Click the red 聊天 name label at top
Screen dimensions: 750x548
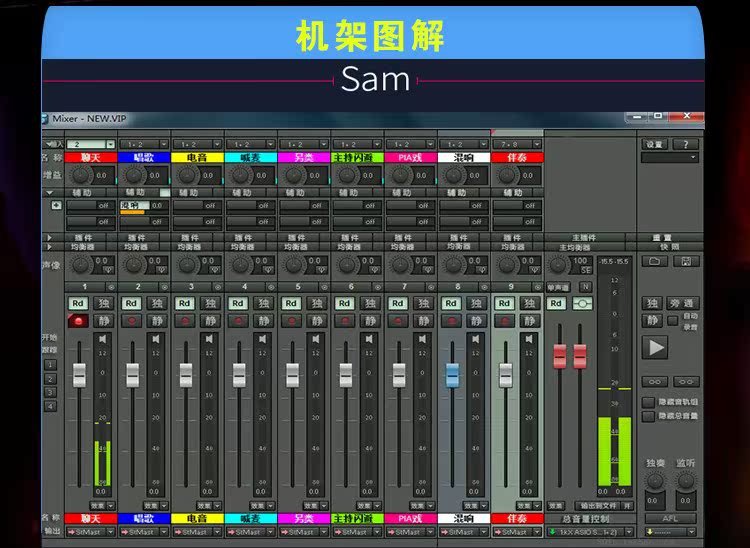tap(91, 157)
